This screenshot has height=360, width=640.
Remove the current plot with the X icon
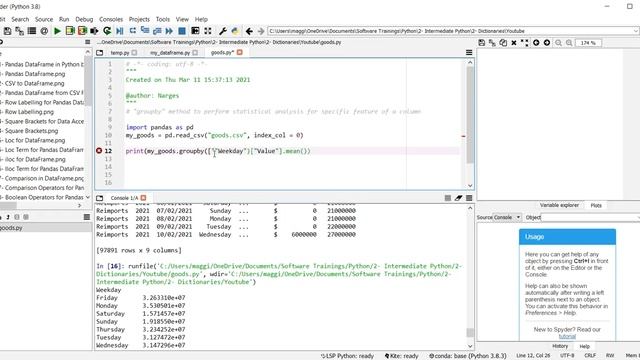514,43
